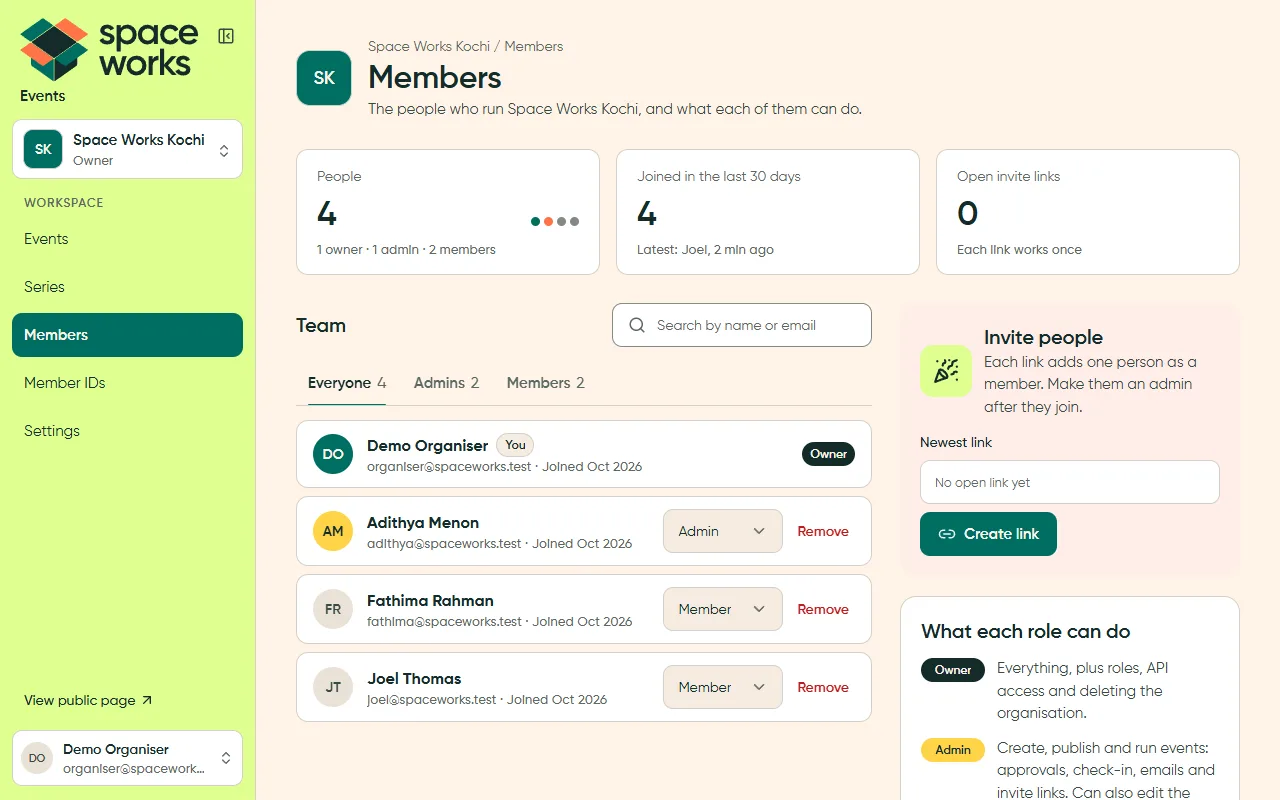
Task: Collapse the sidebar with the panel icon
Action: click(x=226, y=37)
